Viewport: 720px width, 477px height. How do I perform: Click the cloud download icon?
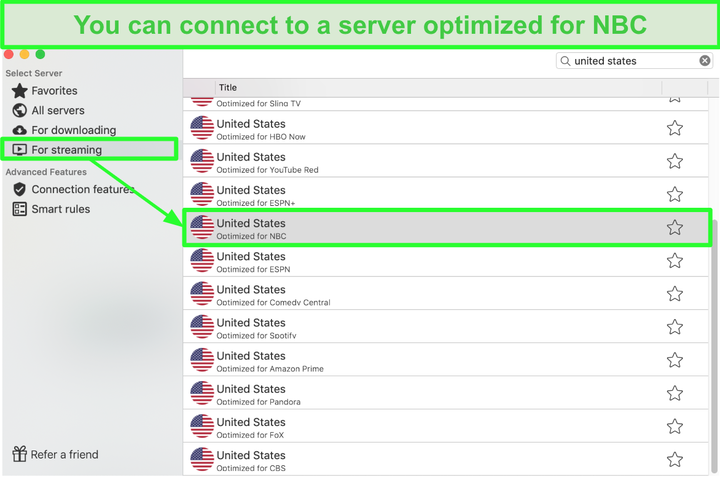click(20, 130)
